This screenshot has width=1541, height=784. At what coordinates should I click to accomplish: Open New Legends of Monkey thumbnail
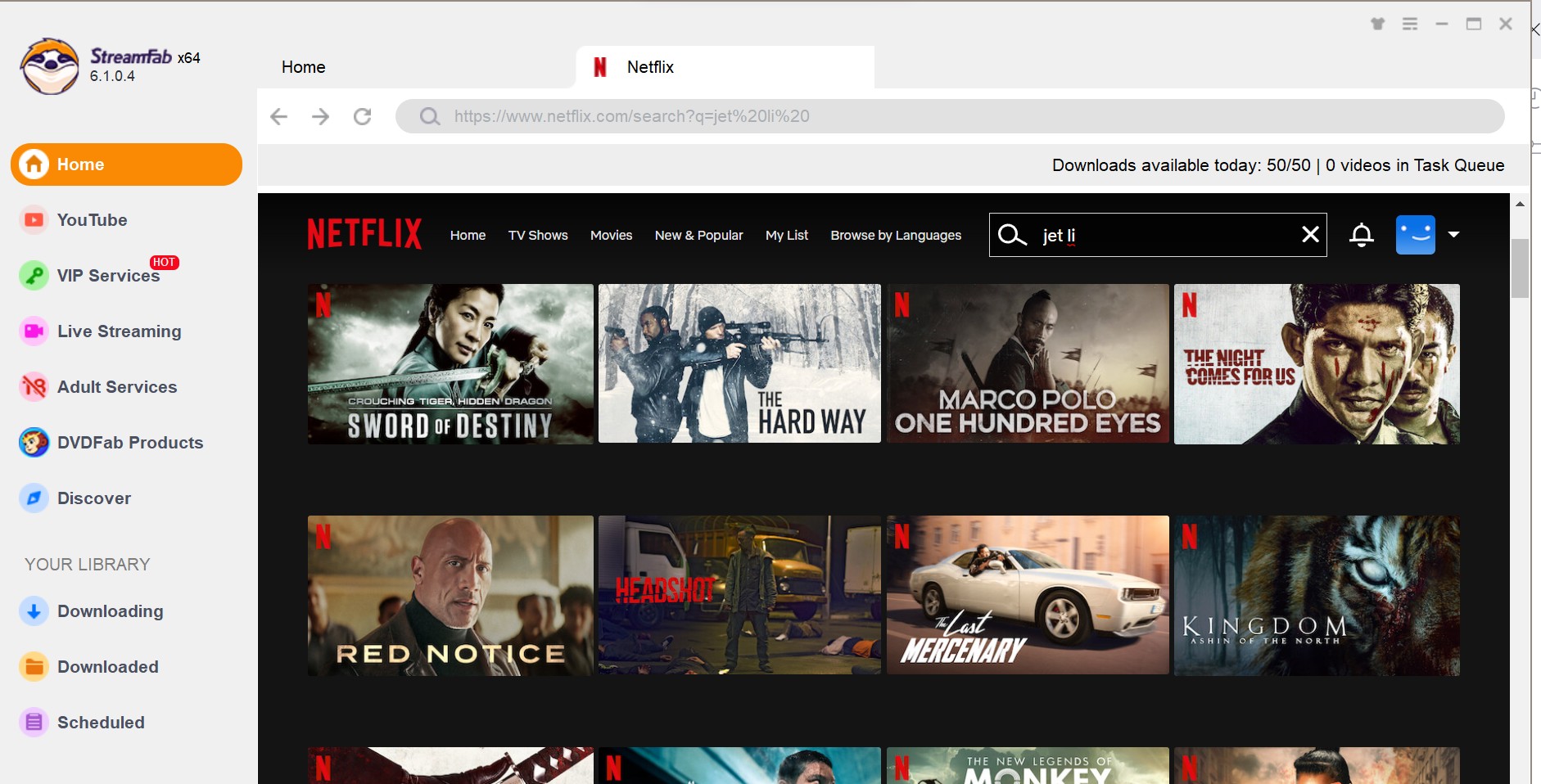click(1028, 766)
